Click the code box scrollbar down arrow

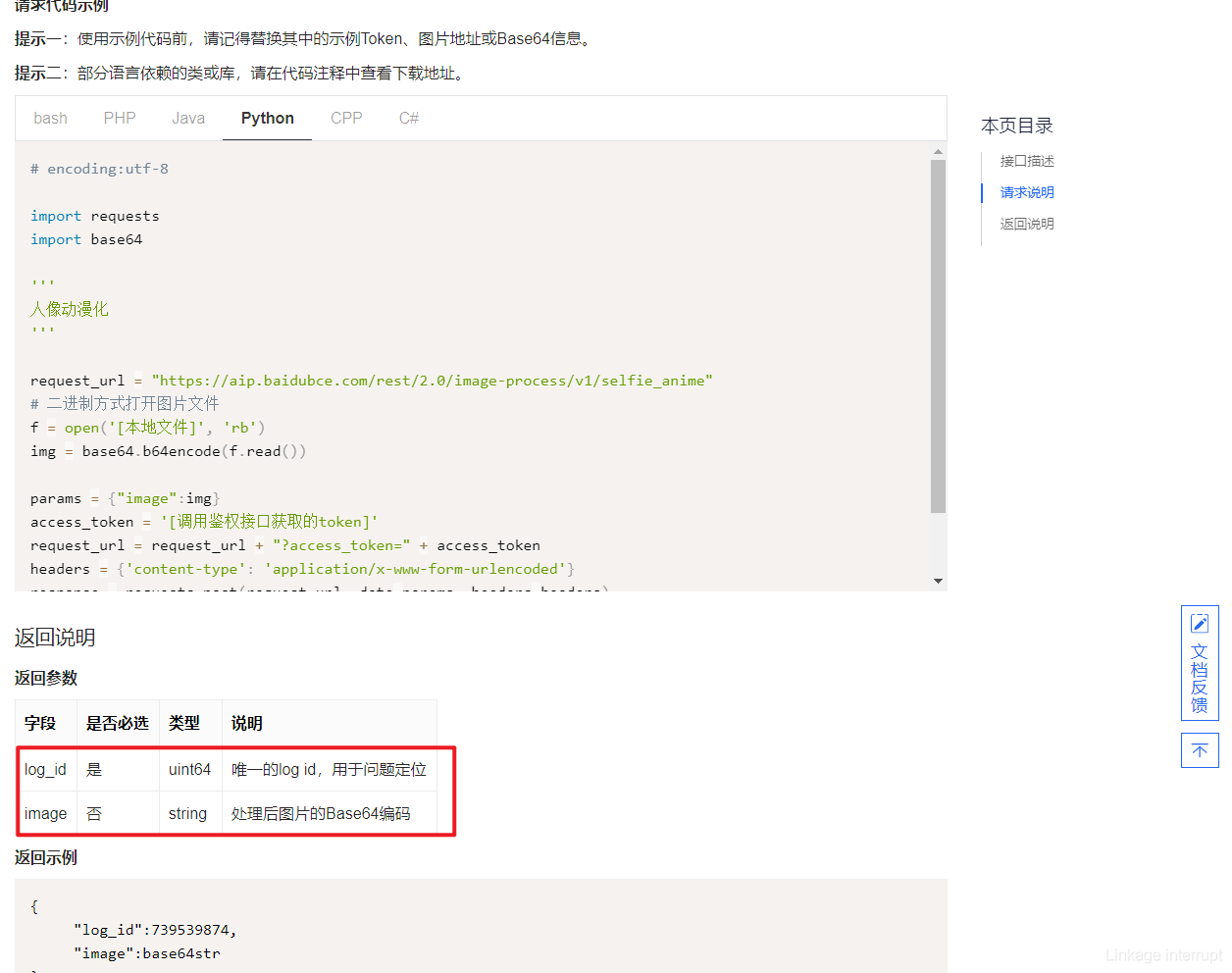point(939,581)
